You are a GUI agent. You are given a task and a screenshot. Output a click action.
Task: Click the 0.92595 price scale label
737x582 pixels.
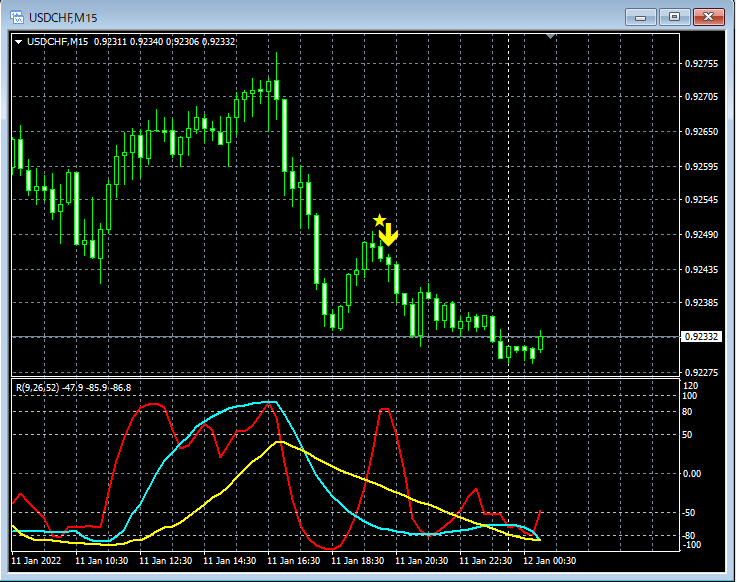tap(701, 166)
